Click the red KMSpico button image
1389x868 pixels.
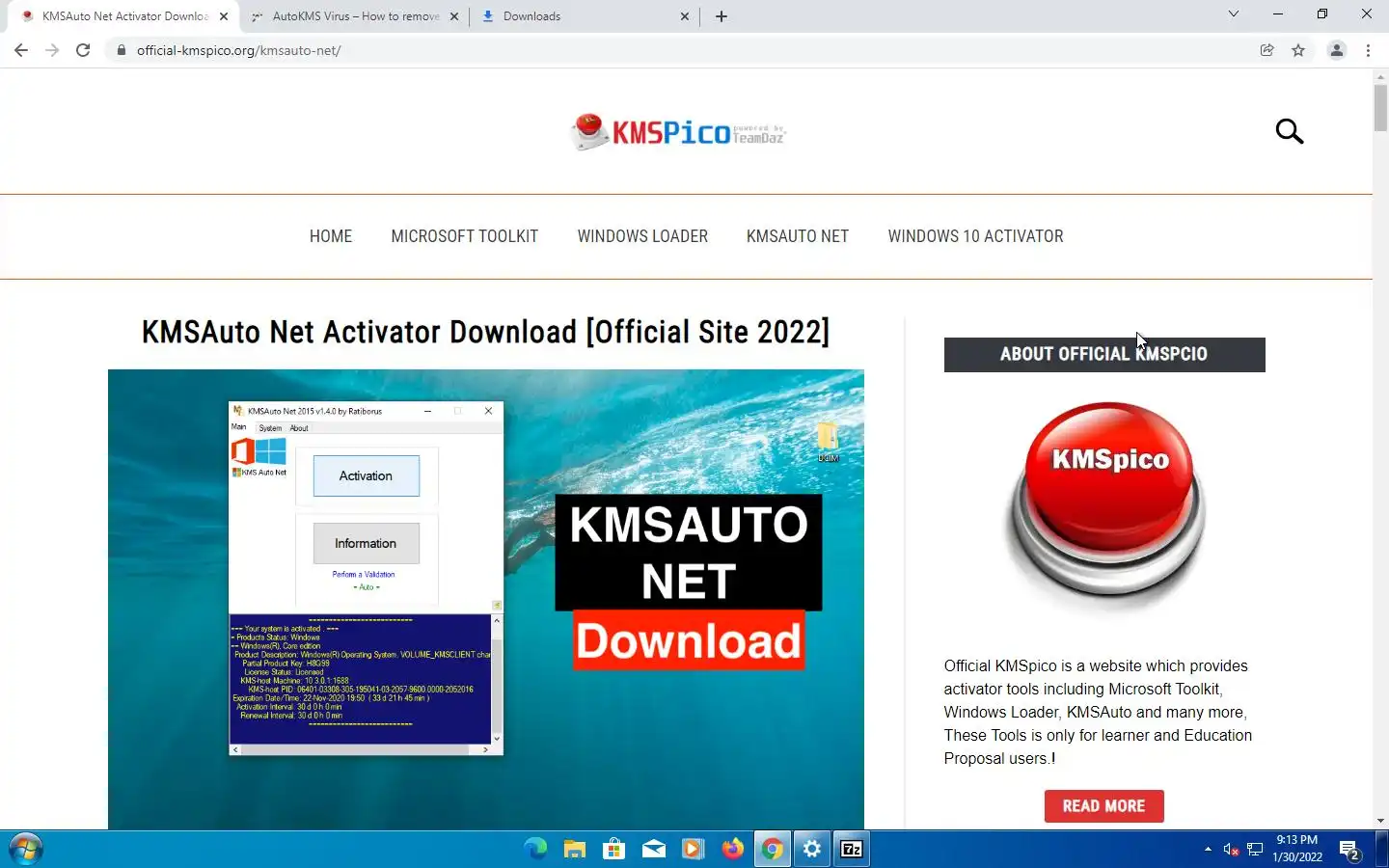coord(1104,506)
